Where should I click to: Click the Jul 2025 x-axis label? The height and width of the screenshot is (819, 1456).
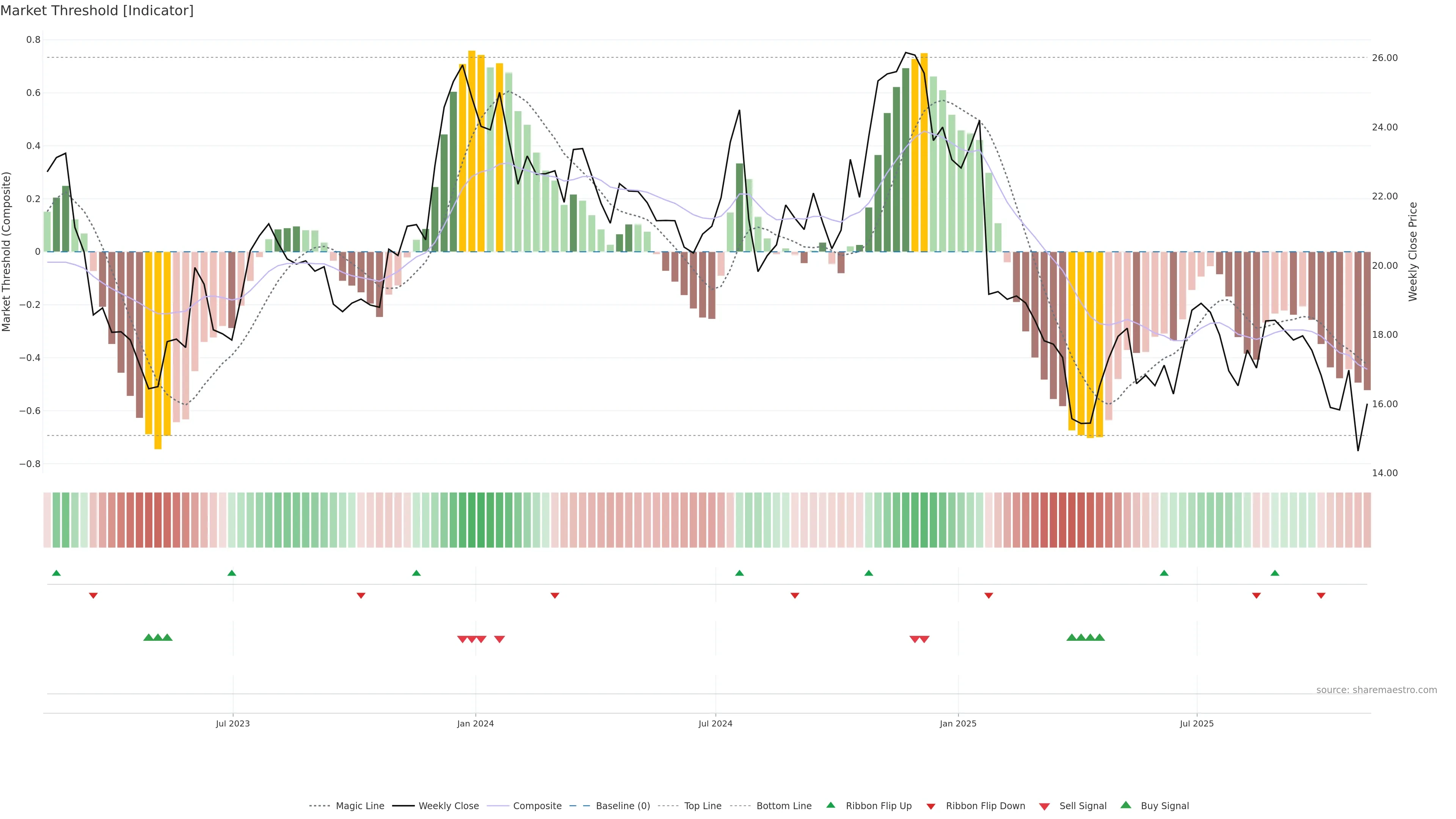(1197, 723)
